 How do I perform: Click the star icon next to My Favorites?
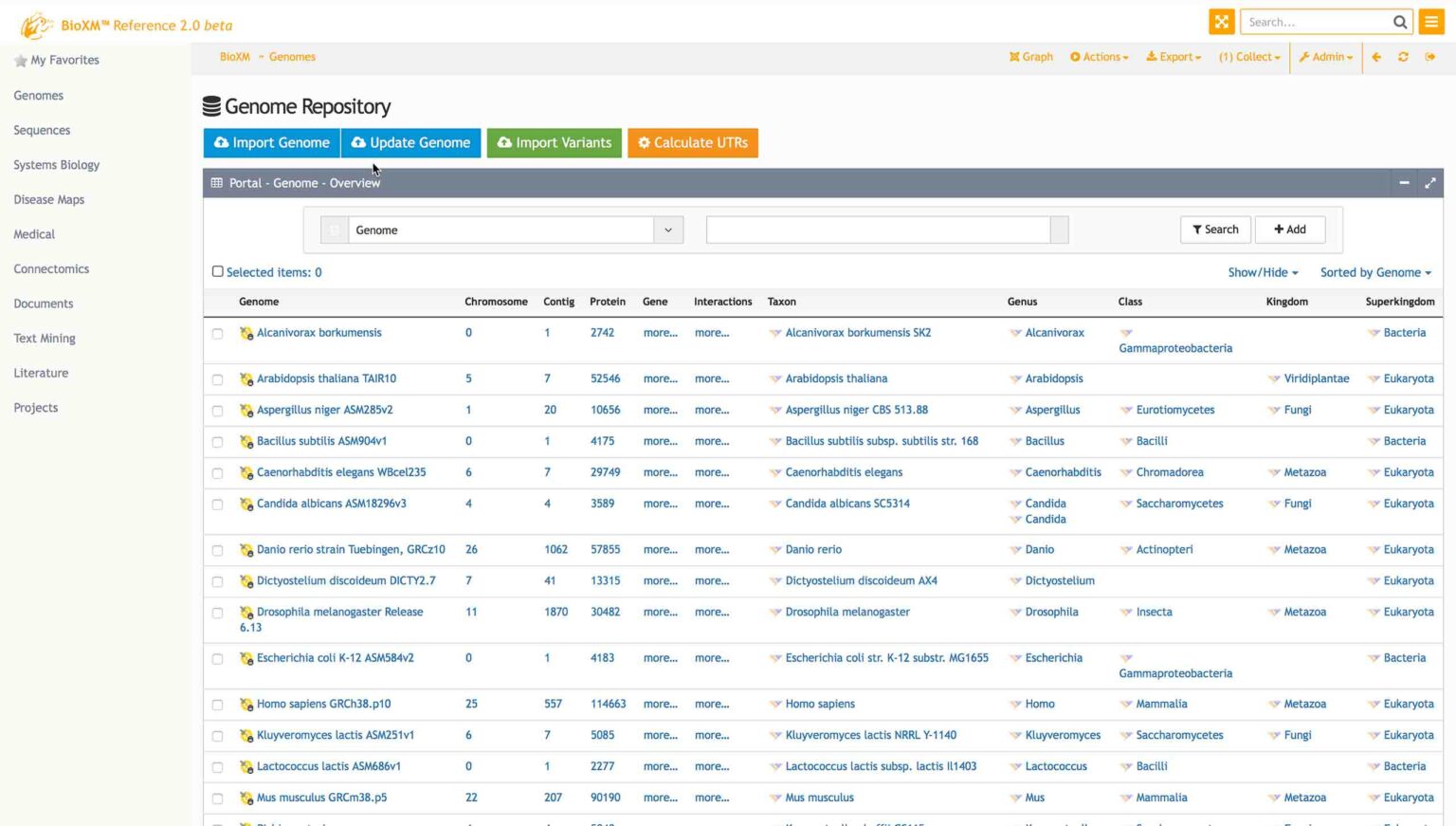(x=20, y=60)
